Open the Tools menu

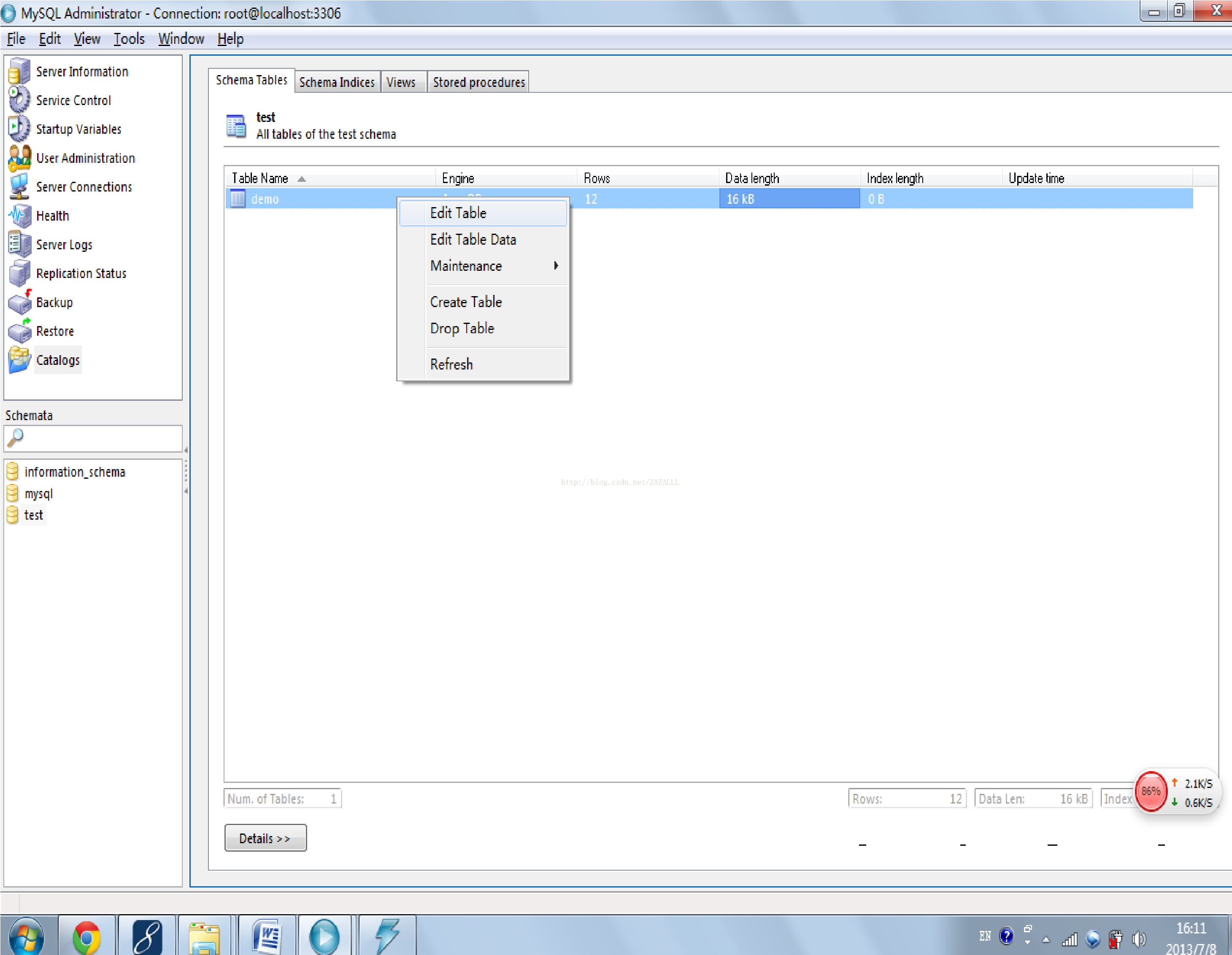129,39
